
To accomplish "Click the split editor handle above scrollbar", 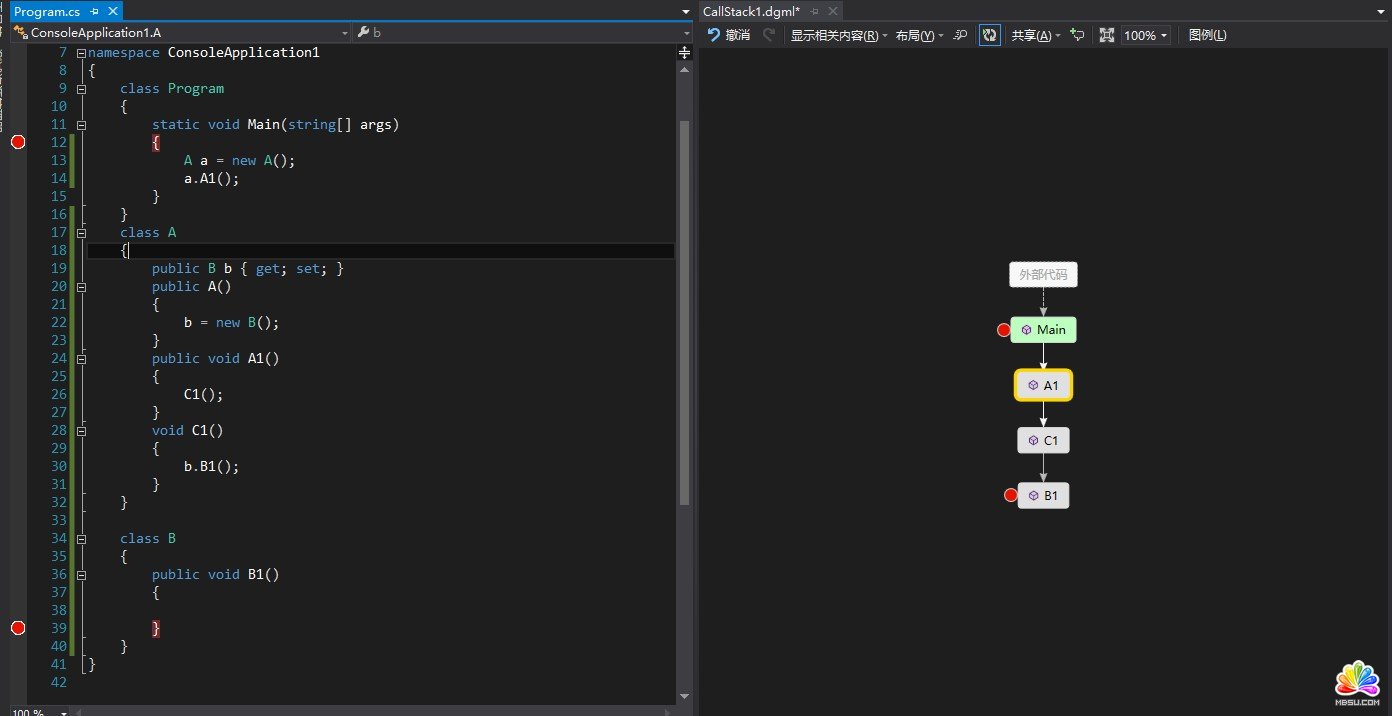I will click(x=684, y=52).
